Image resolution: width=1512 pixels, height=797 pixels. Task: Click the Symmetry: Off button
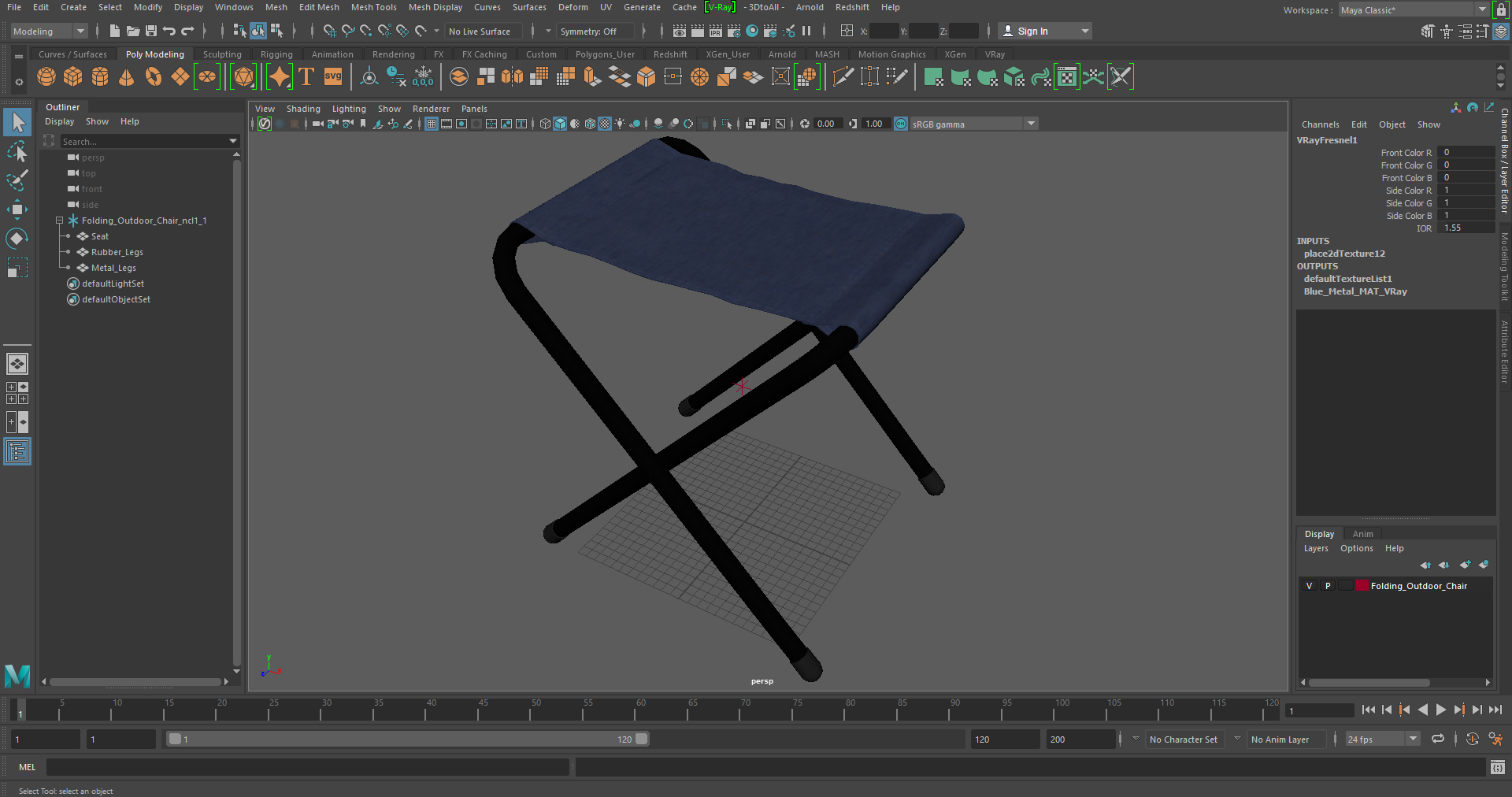point(595,32)
